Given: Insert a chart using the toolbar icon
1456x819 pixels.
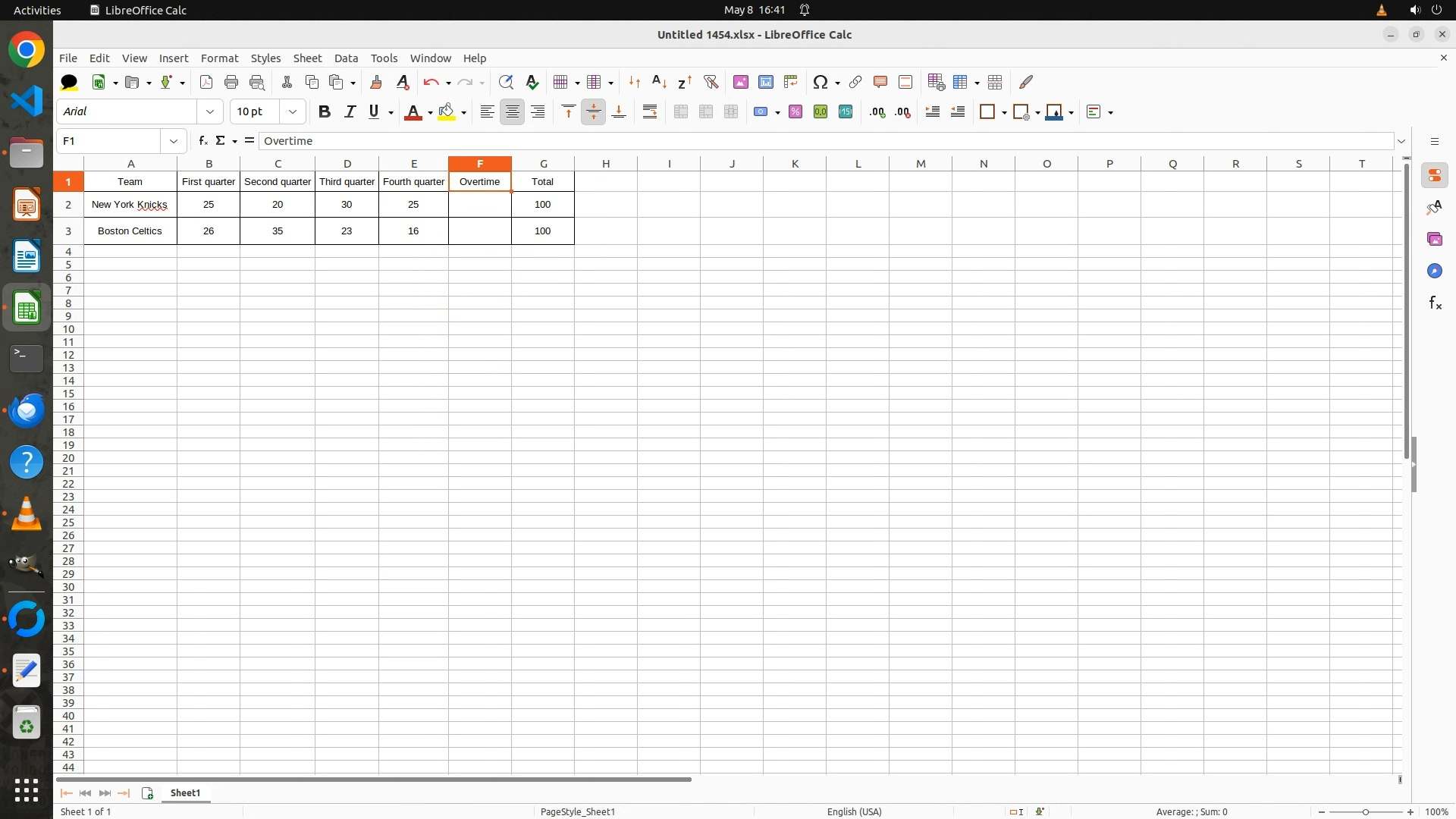Looking at the screenshot, I should coord(766,82).
